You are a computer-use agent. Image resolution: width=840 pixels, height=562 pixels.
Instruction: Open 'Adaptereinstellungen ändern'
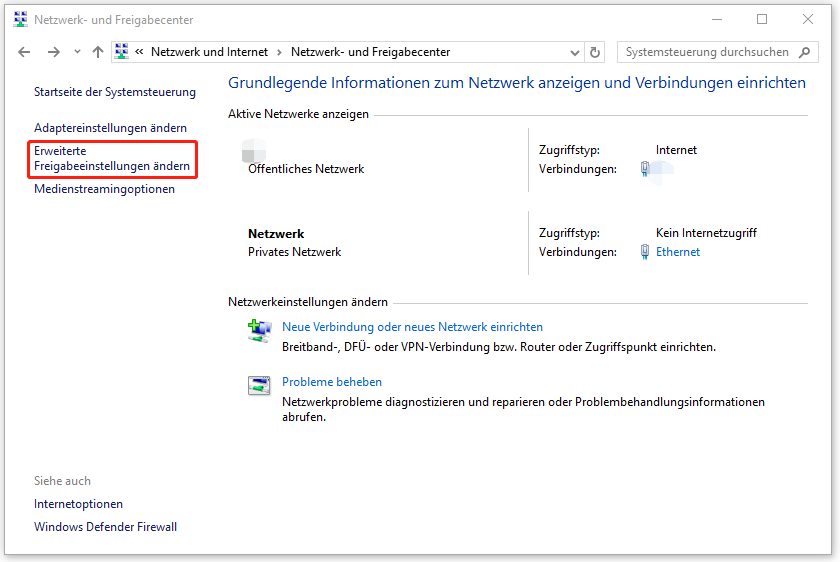(x=110, y=128)
